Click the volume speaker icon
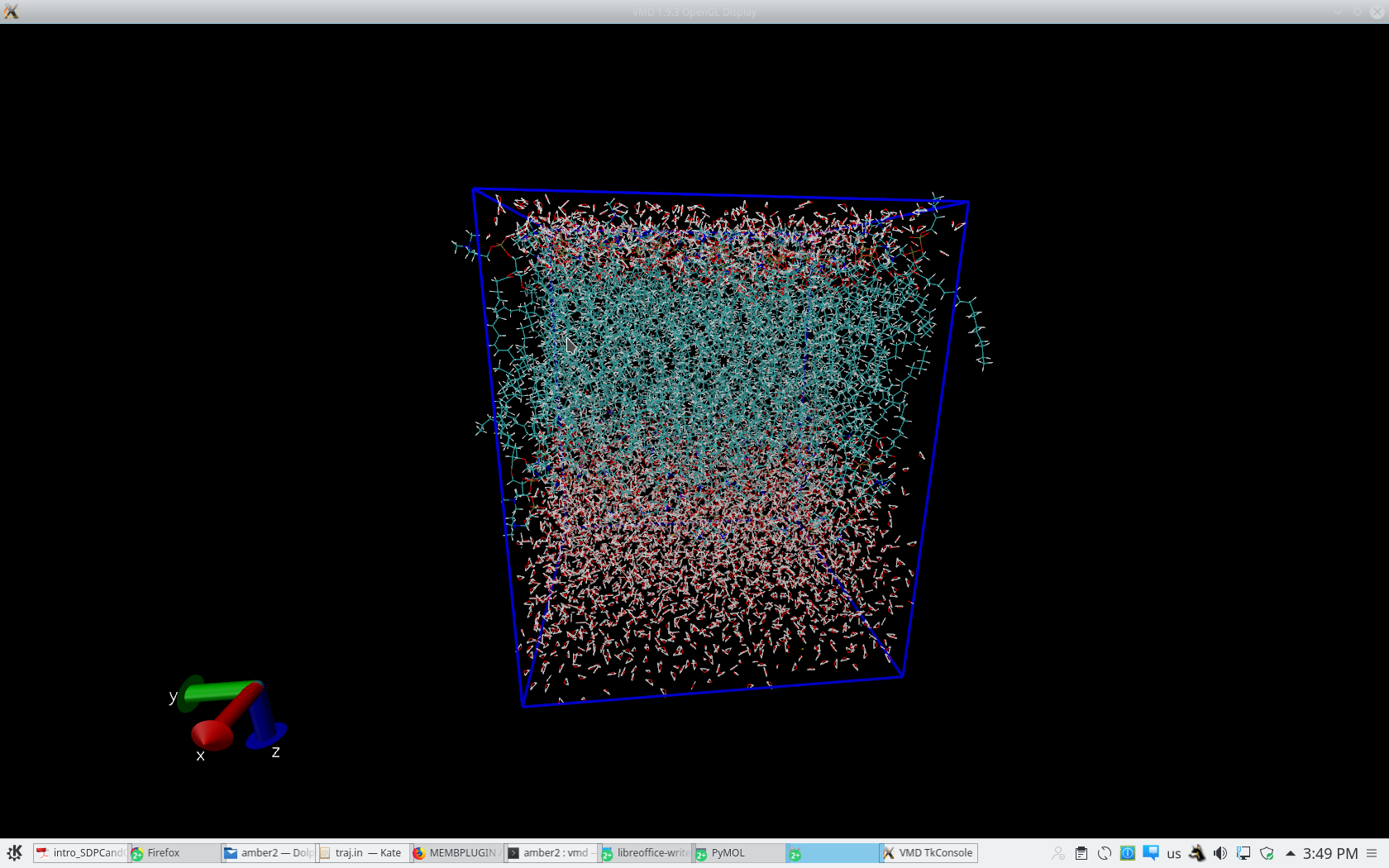Viewport: 1389px width, 868px height. (x=1220, y=853)
